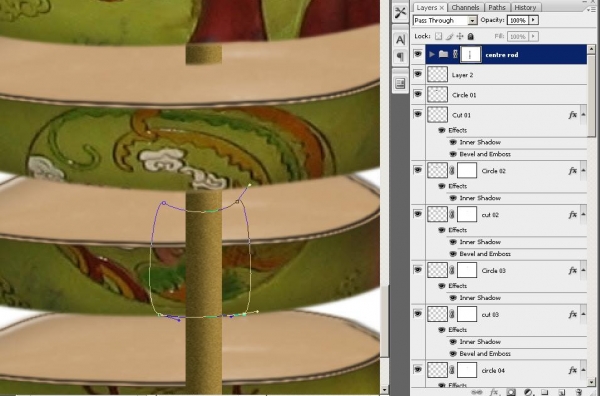The image size is (600, 396).
Task: Toggle Cut 01 Bevel and Emboss eye
Action: [453, 154]
